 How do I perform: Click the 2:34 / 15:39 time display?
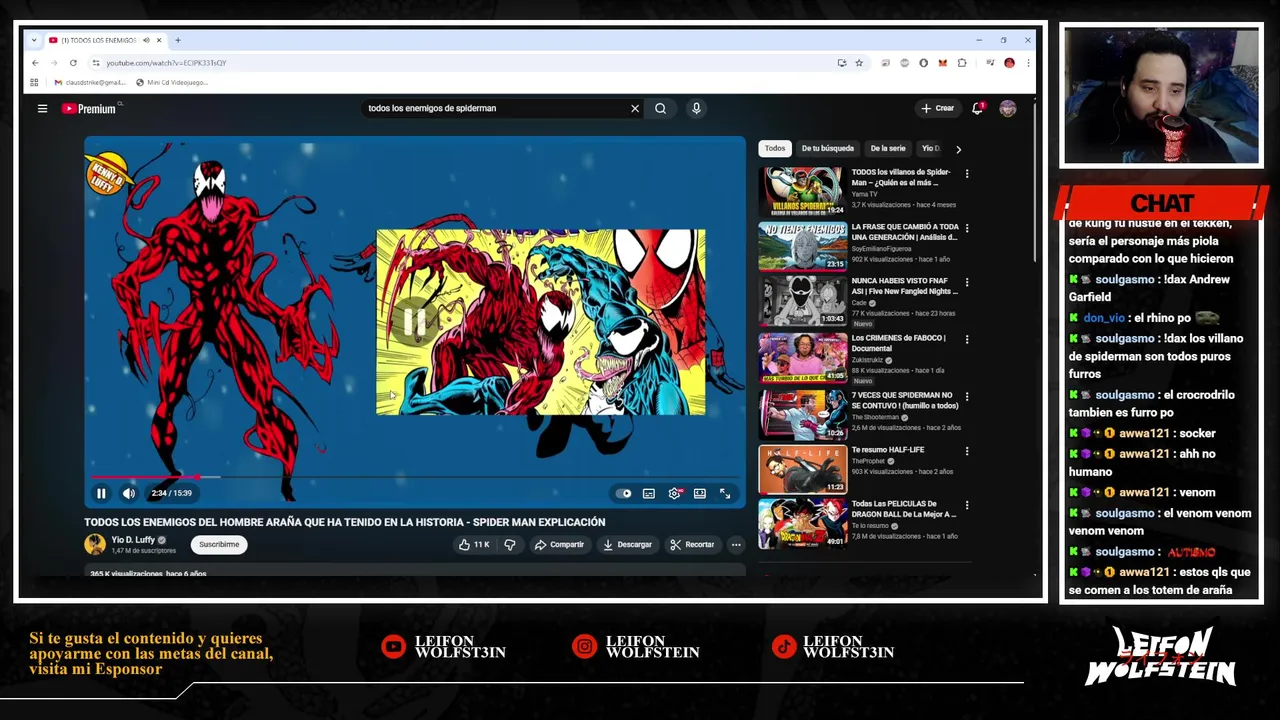click(x=171, y=493)
